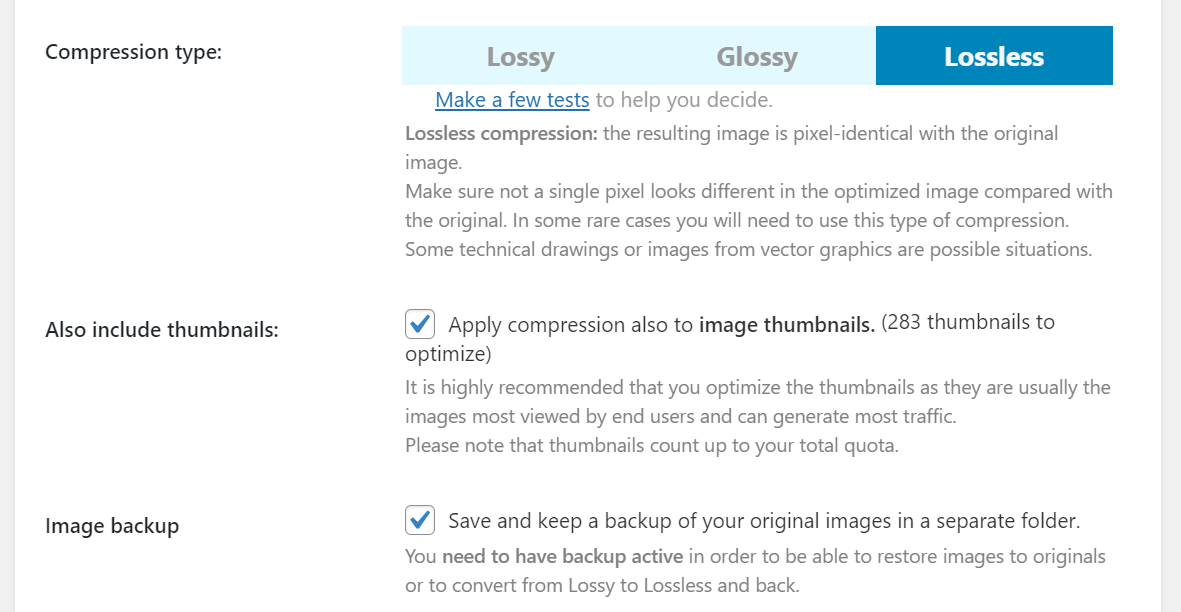
Task: Select the Lossy compression type
Action: (x=520, y=56)
